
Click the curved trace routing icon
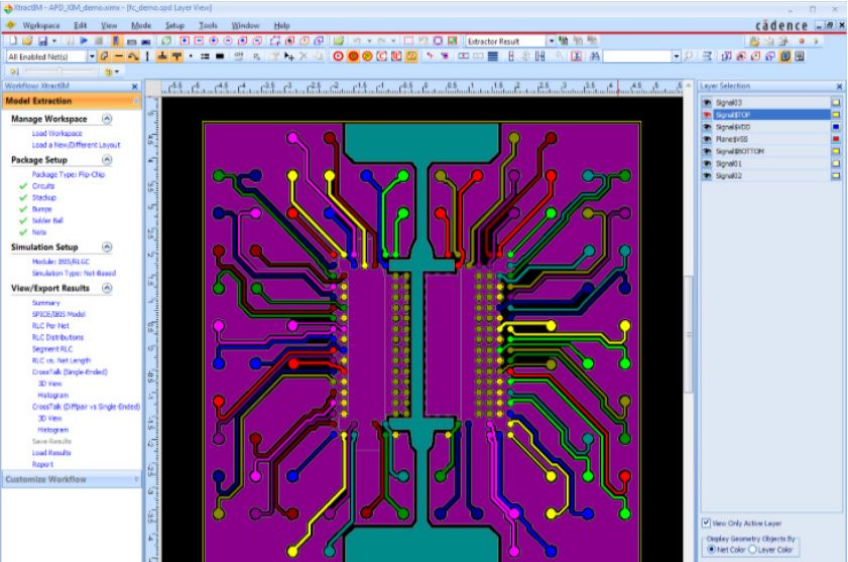point(133,56)
